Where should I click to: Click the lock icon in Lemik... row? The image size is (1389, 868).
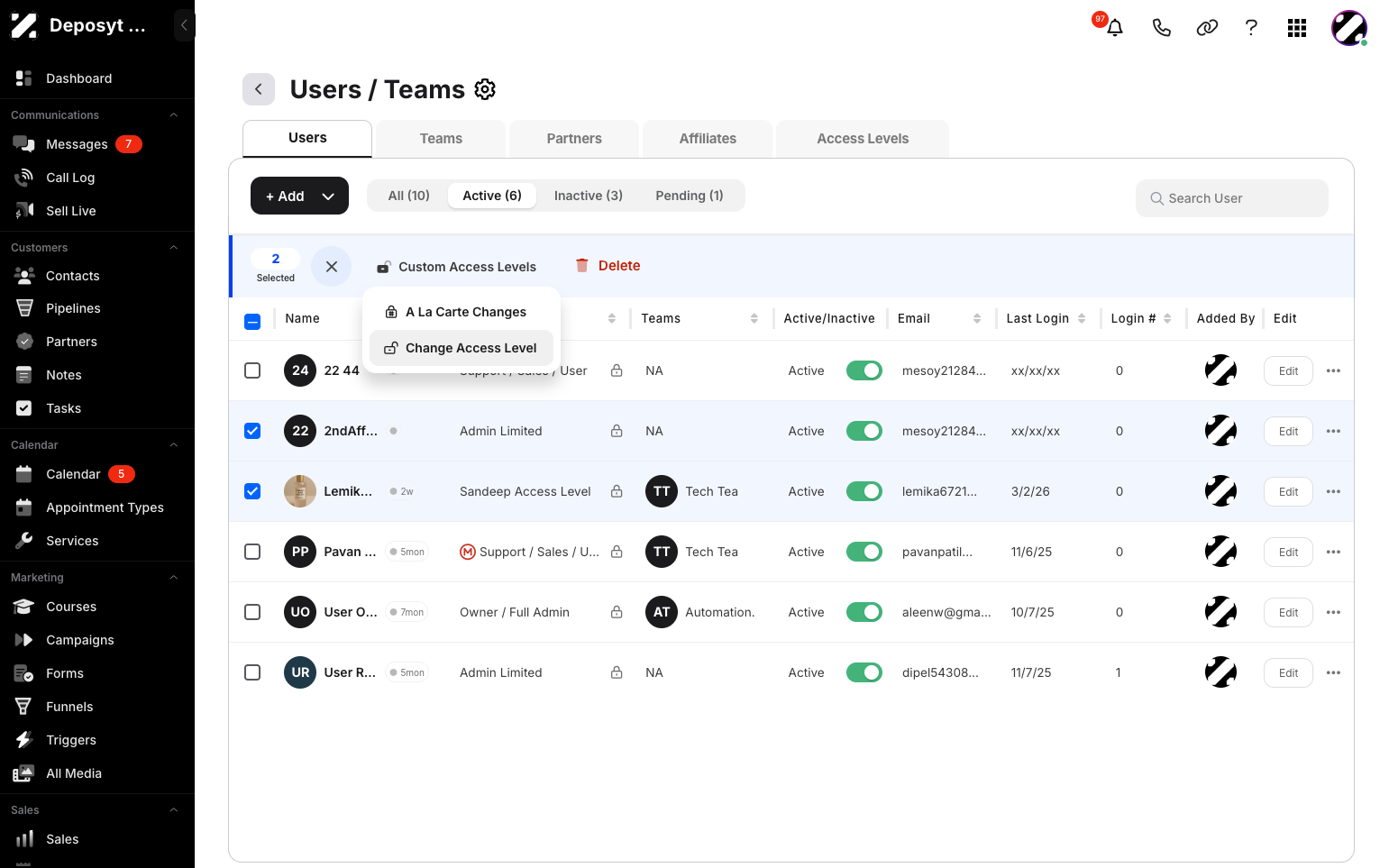click(x=617, y=491)
